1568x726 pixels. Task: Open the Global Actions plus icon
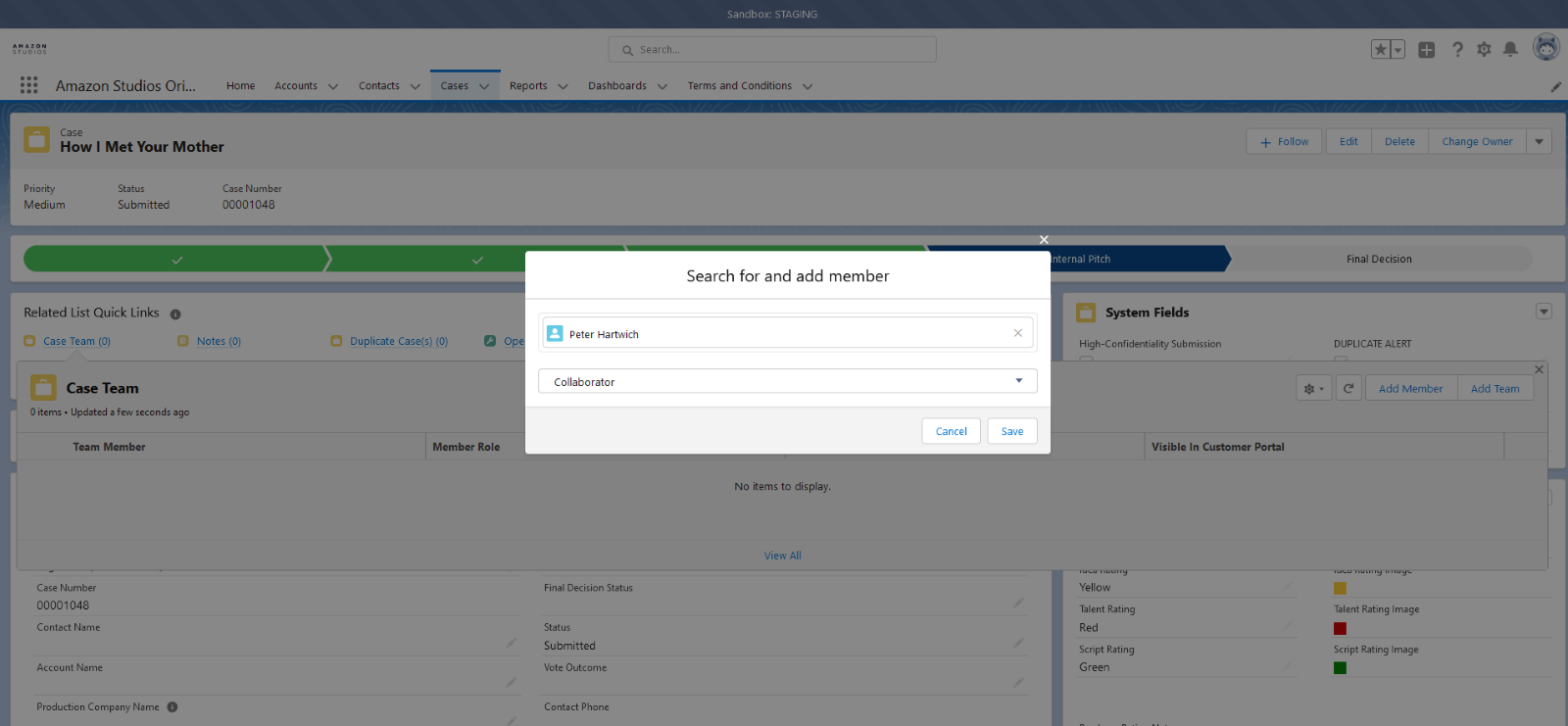point(1427,49)
